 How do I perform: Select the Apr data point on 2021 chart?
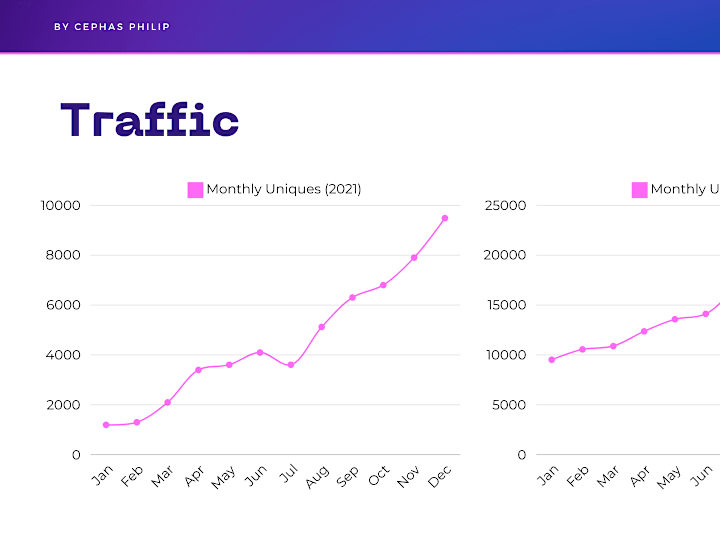pos(198,370)
